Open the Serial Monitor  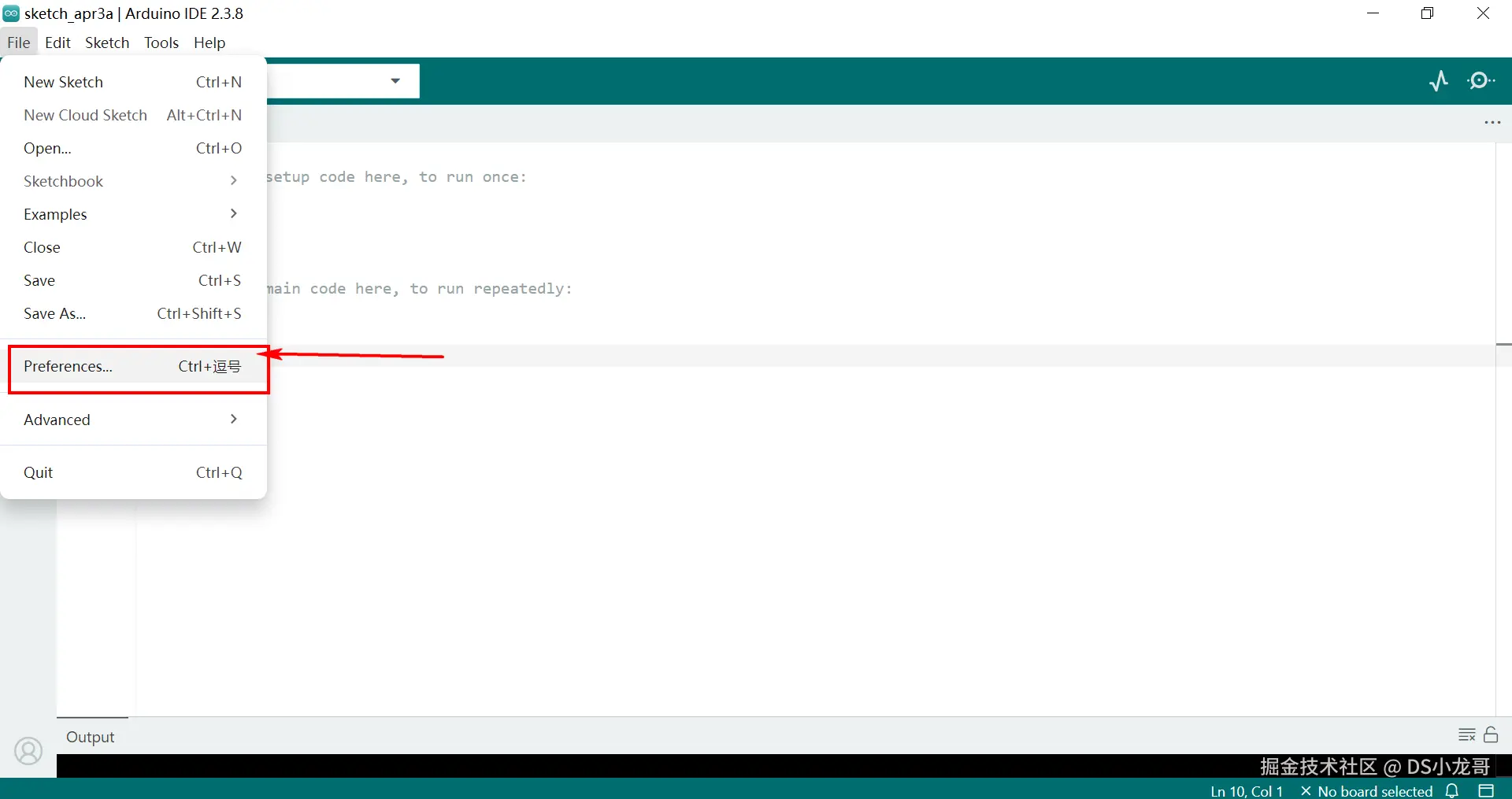(x=1481, y=81)
